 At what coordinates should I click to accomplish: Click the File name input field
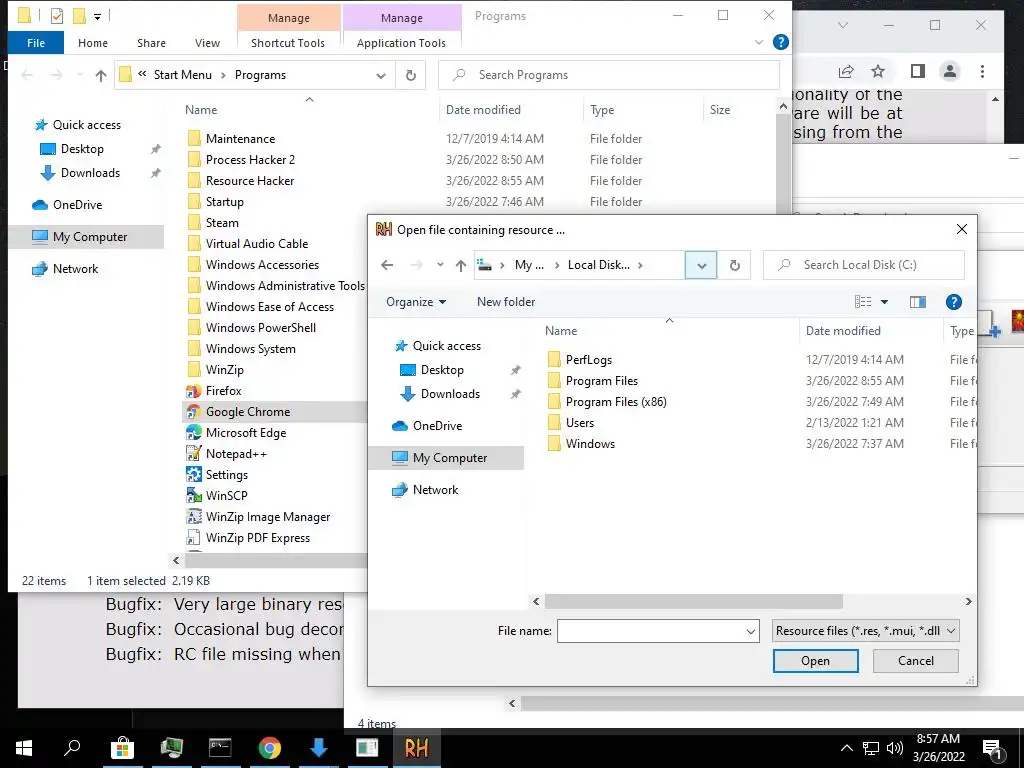click(650, 632)
